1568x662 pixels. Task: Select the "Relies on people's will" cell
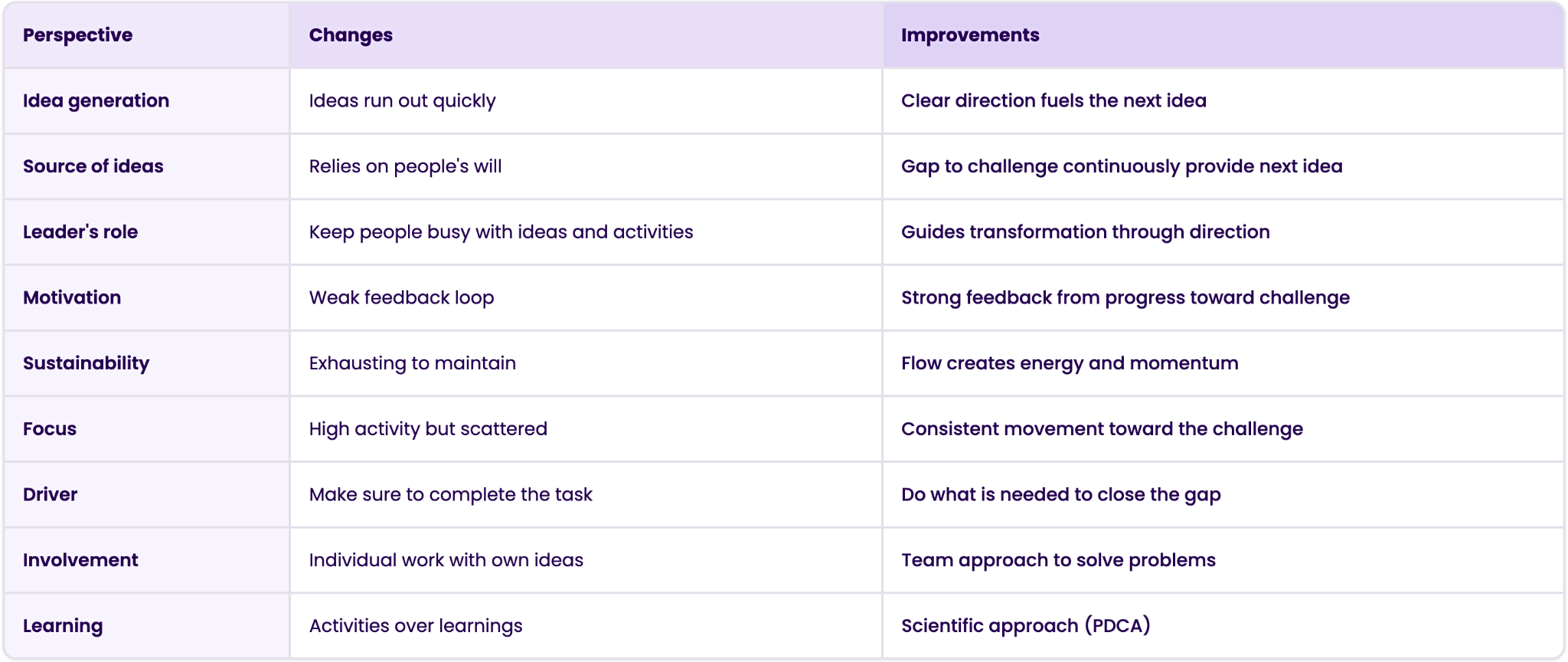pyautogui.click(x=405, y=166)
